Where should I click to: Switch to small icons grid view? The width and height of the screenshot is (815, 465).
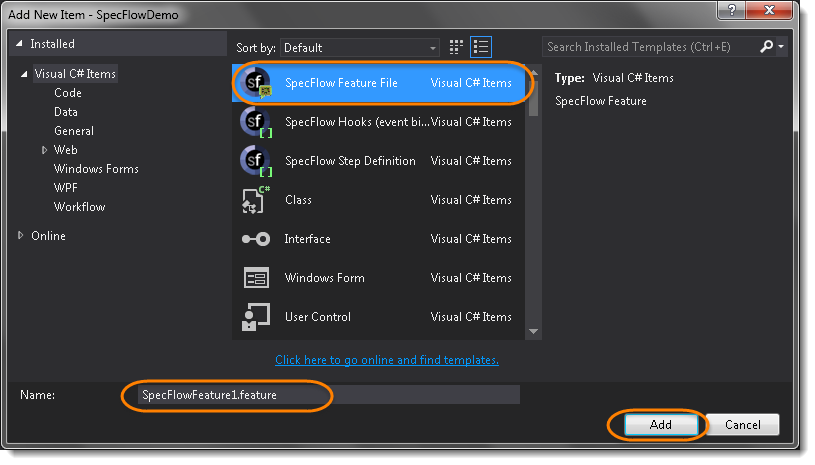pyautogui.click(x=456, y=47)
